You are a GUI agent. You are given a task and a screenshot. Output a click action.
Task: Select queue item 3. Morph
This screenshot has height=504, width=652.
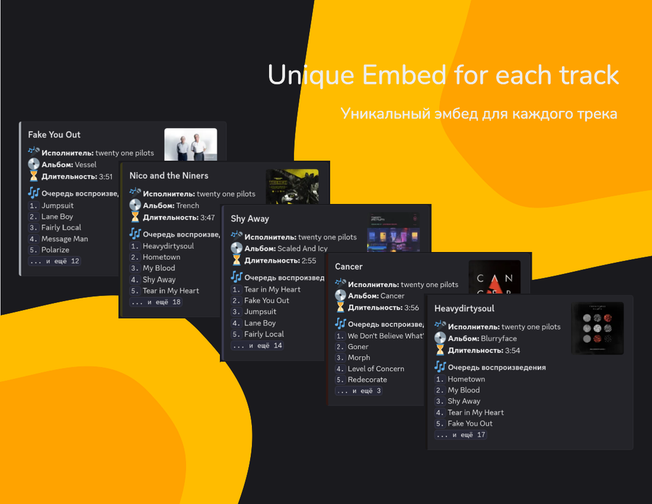tap(353, 358)
